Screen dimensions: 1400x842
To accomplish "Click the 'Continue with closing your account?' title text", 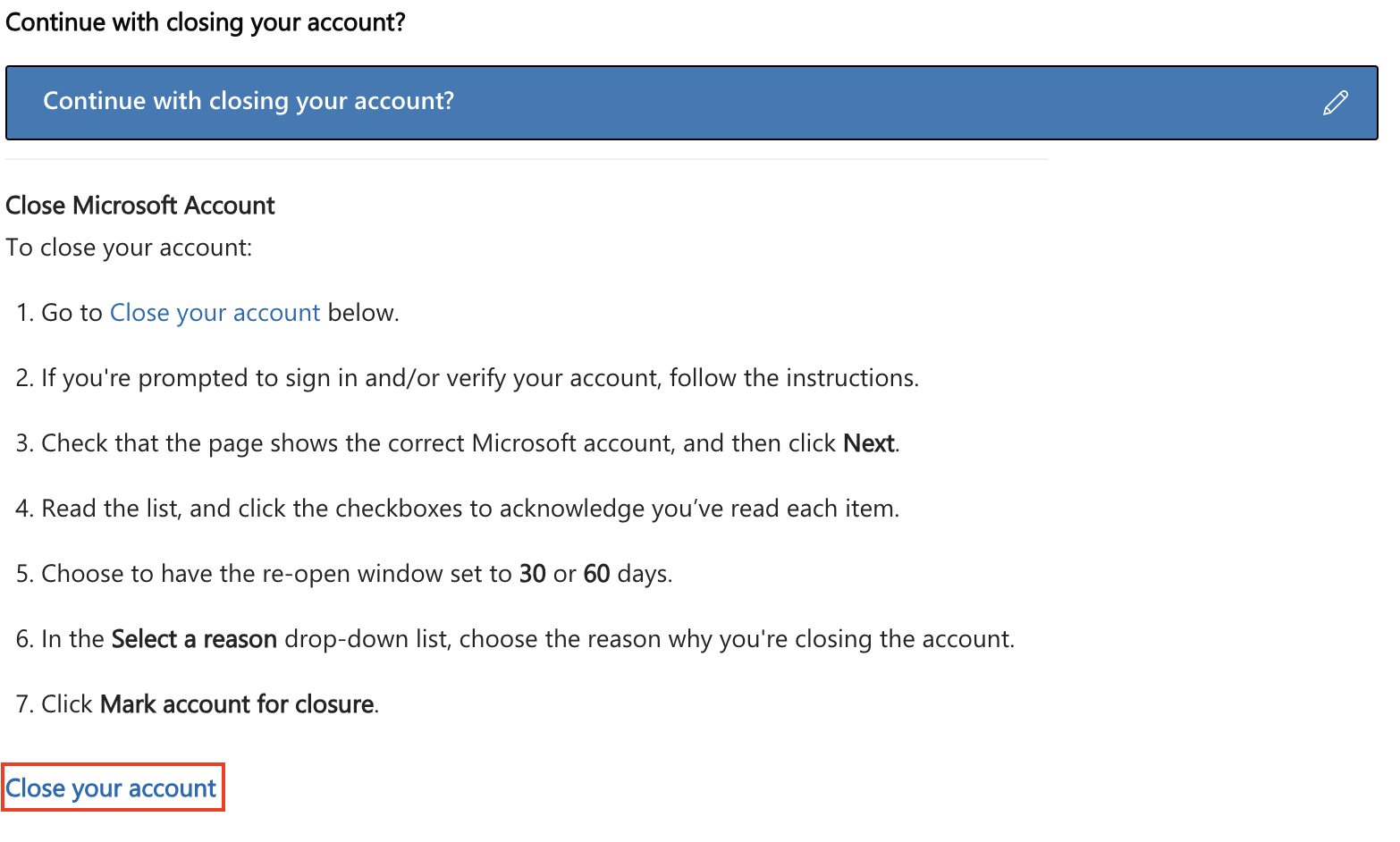I will (249, 101).
